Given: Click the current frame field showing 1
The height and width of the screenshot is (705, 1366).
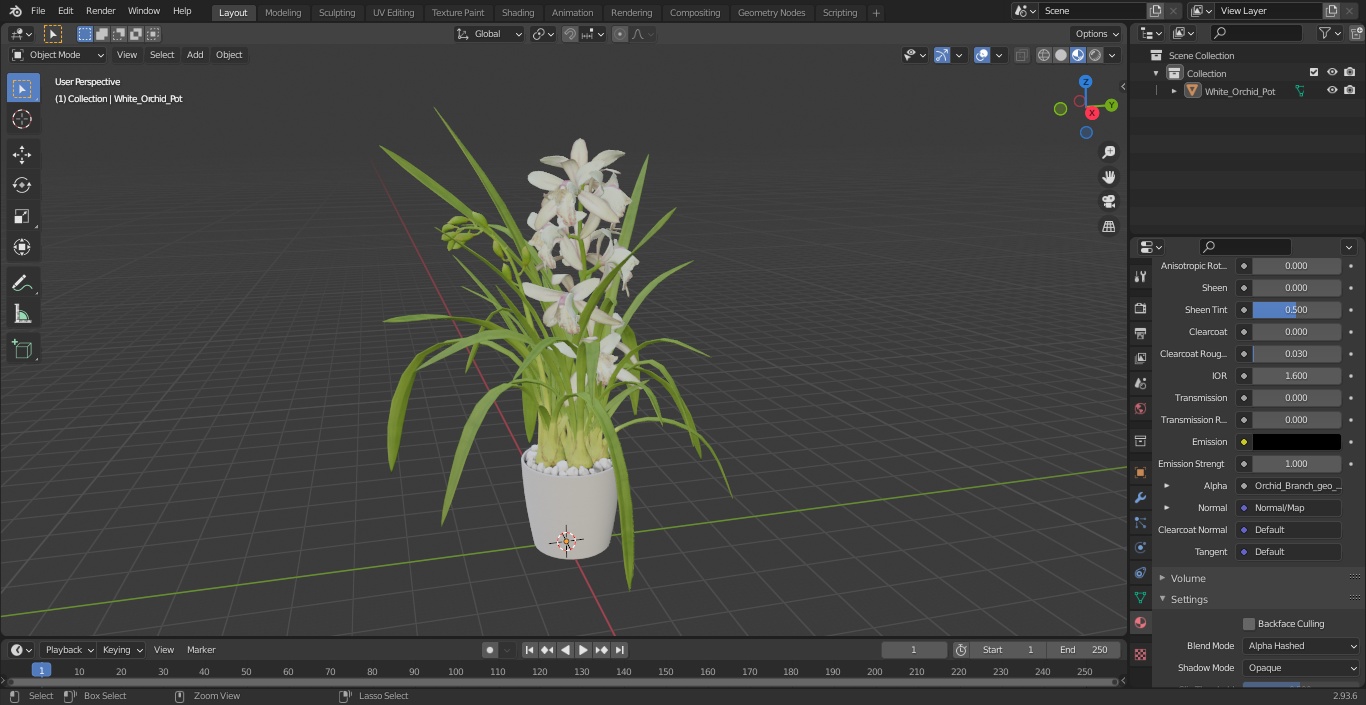Looking at the screenshot, I should click(x=914, y=650).
